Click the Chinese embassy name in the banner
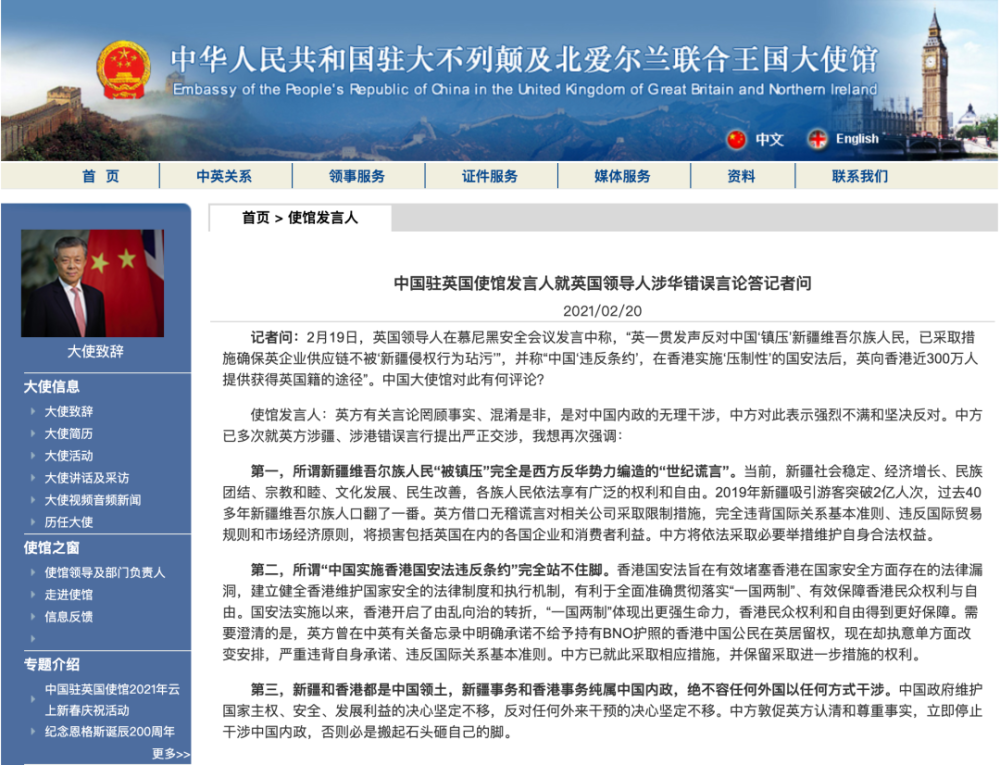1000x765 pixels. [524, 59]
